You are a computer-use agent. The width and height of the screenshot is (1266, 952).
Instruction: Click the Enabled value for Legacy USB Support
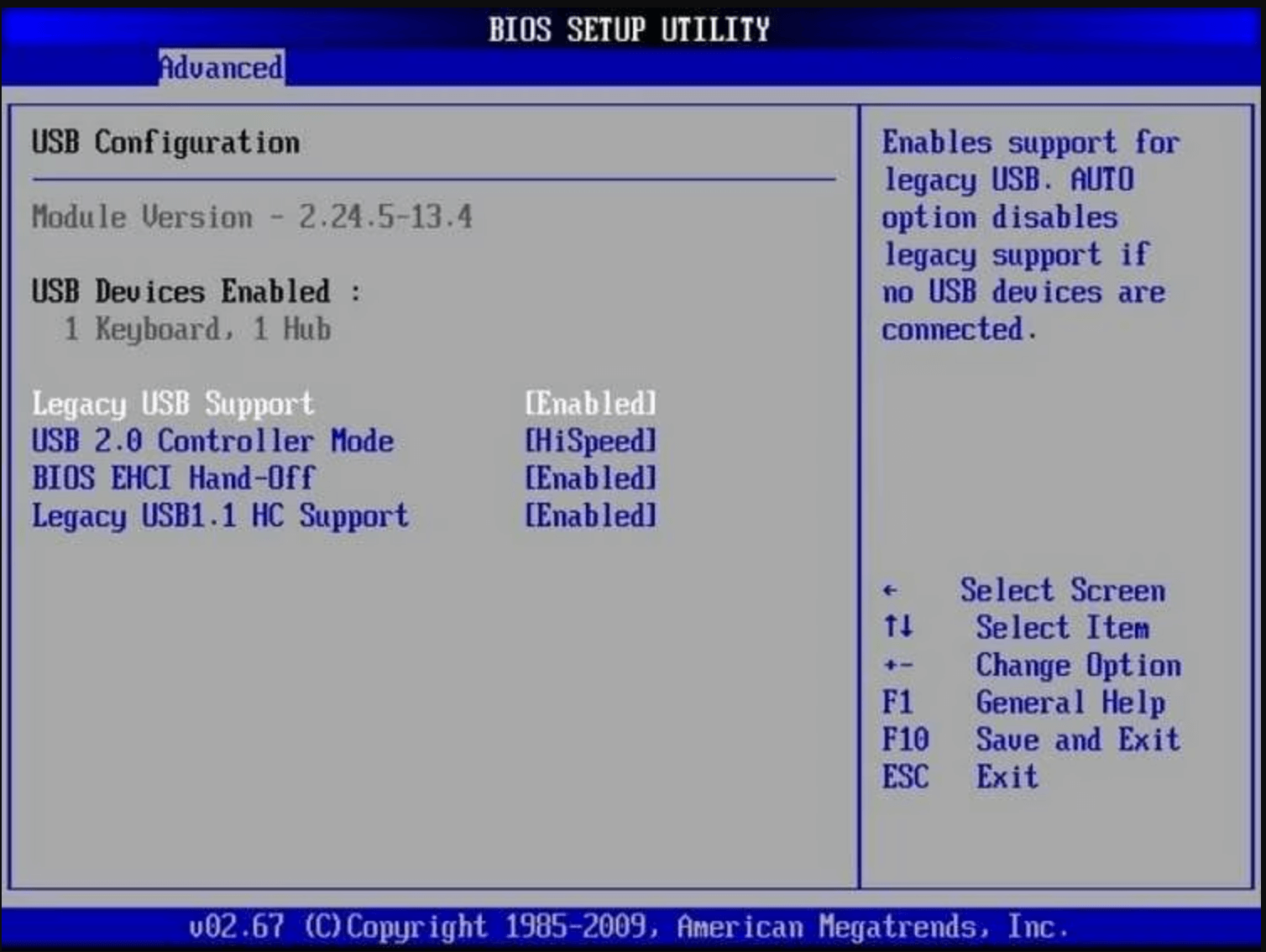point(592,404)
